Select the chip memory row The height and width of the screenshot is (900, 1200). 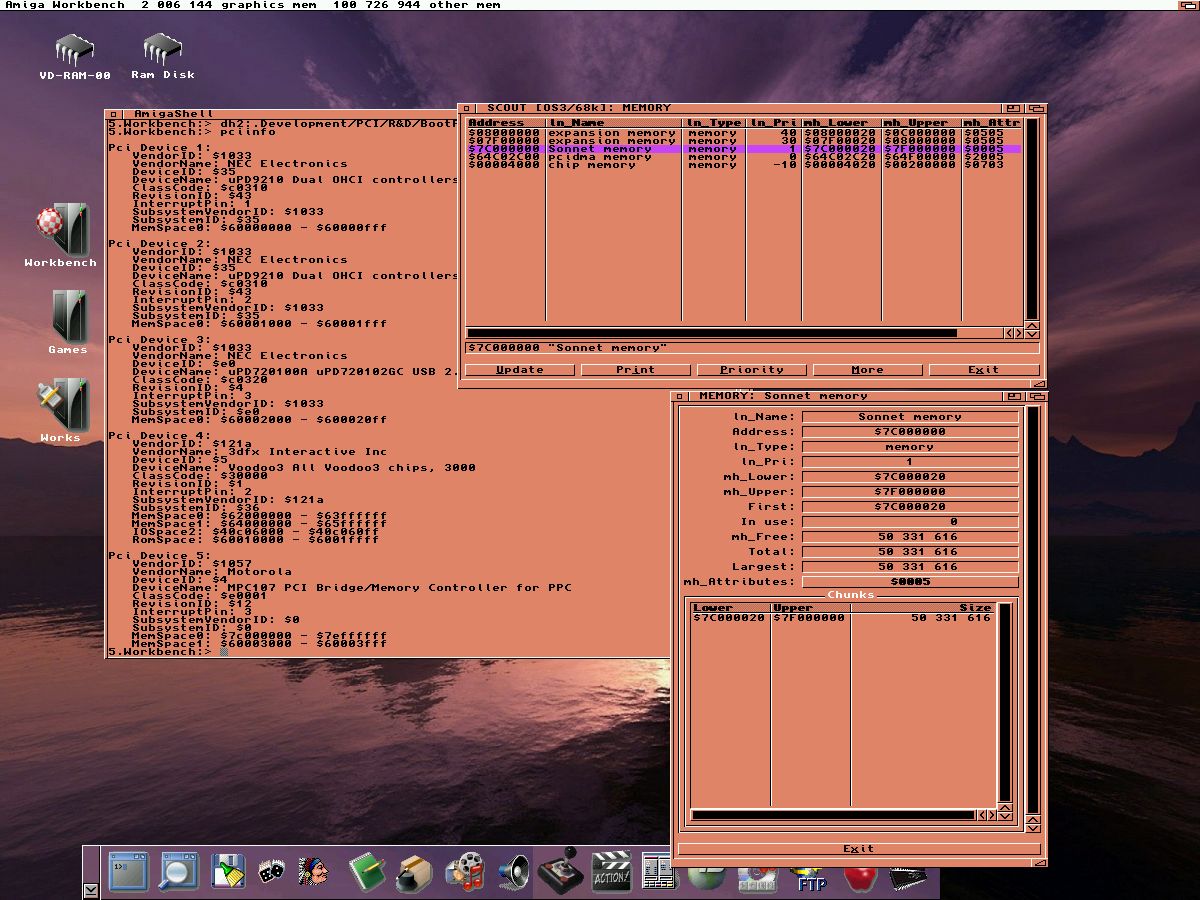(x=744, y=165)
